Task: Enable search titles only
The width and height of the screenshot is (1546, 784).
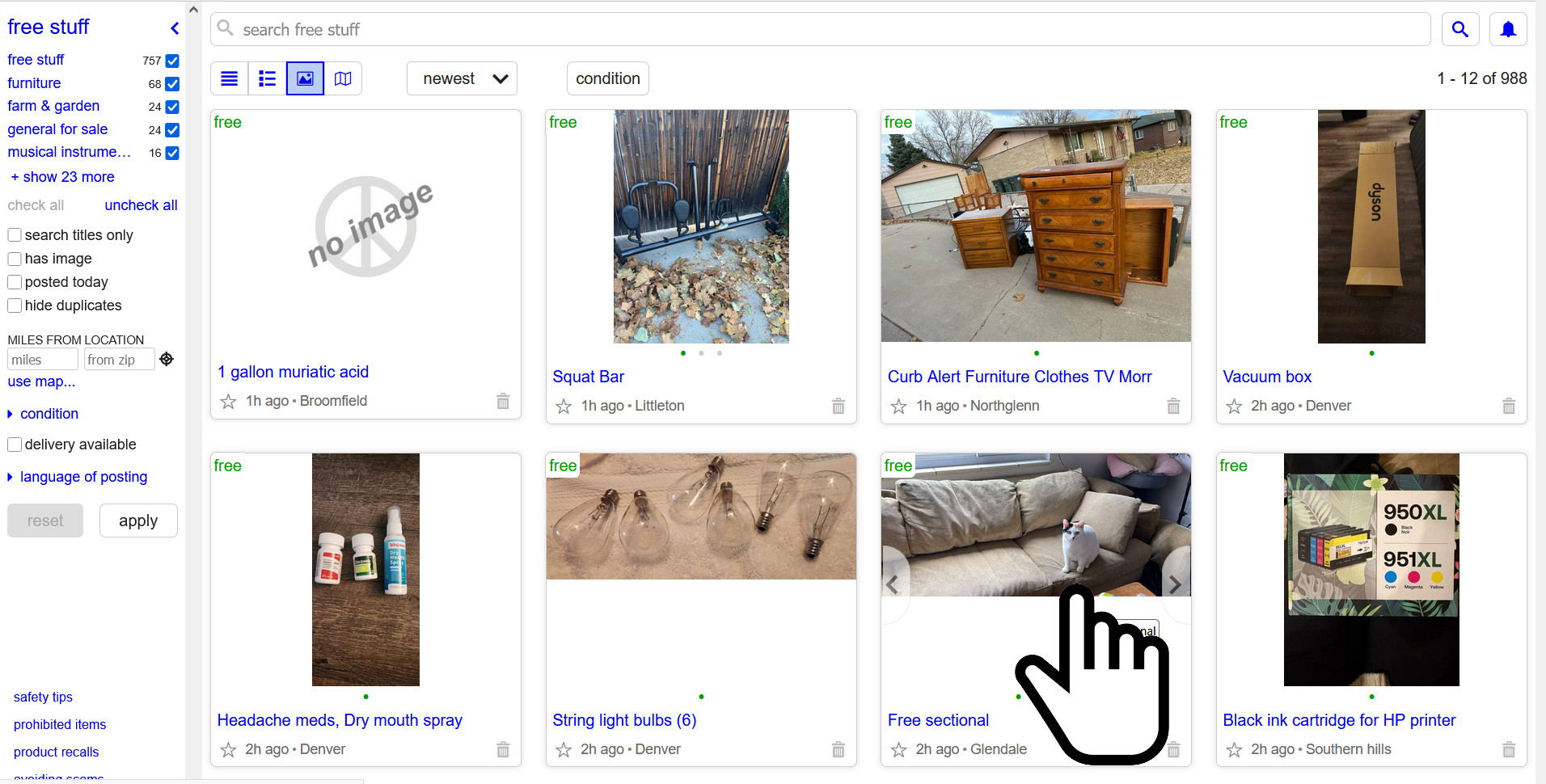Action: tap(15, 235)
